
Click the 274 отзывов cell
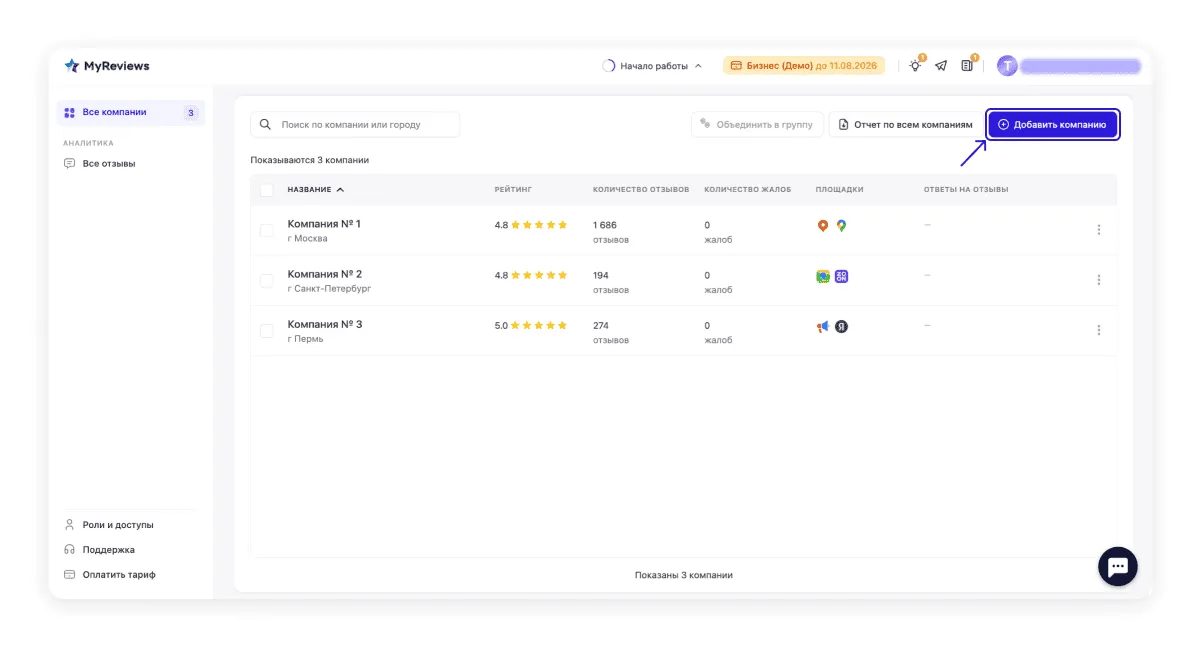click(611, 332)
